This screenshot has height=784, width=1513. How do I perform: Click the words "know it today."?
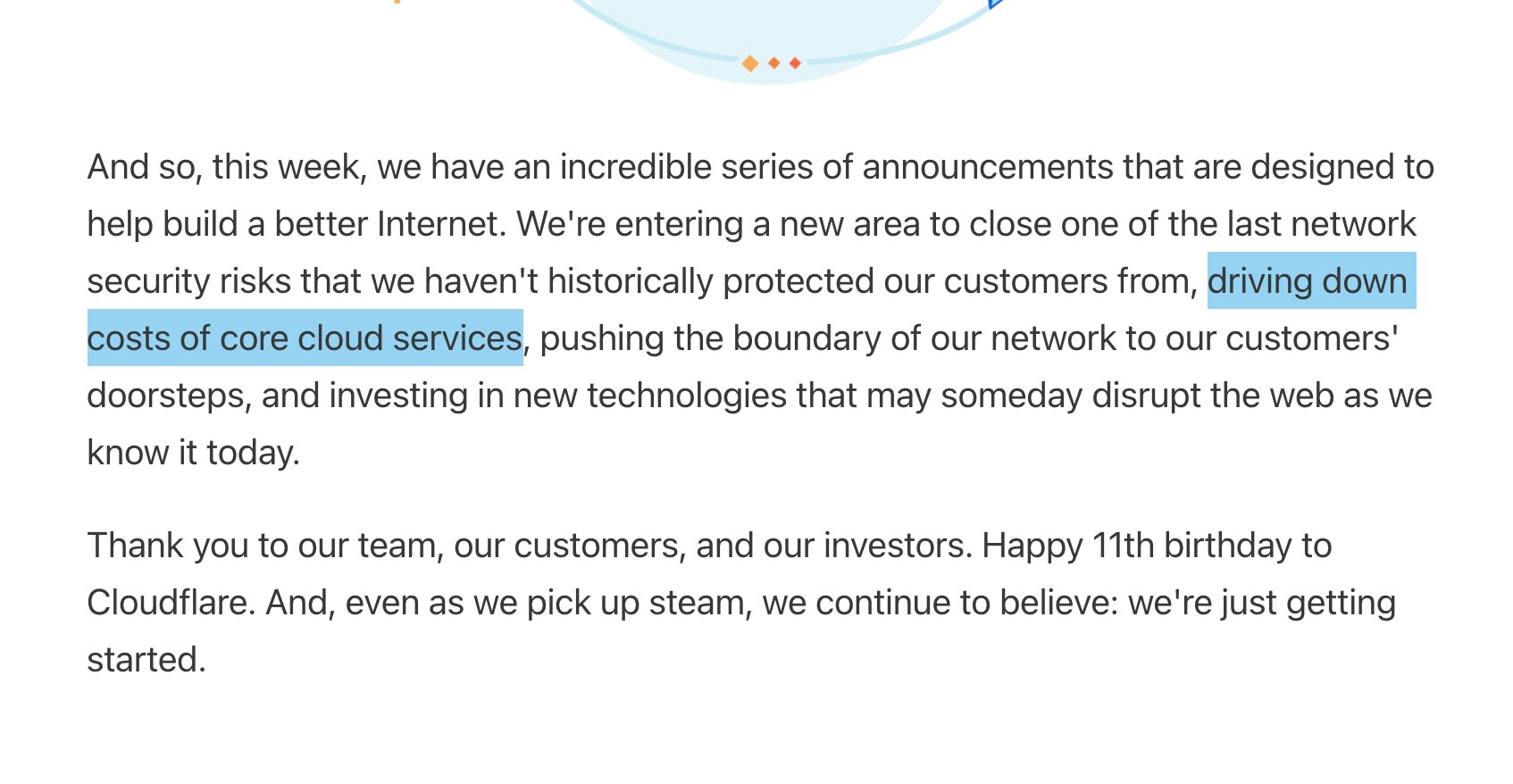click(x=194, y=453)
